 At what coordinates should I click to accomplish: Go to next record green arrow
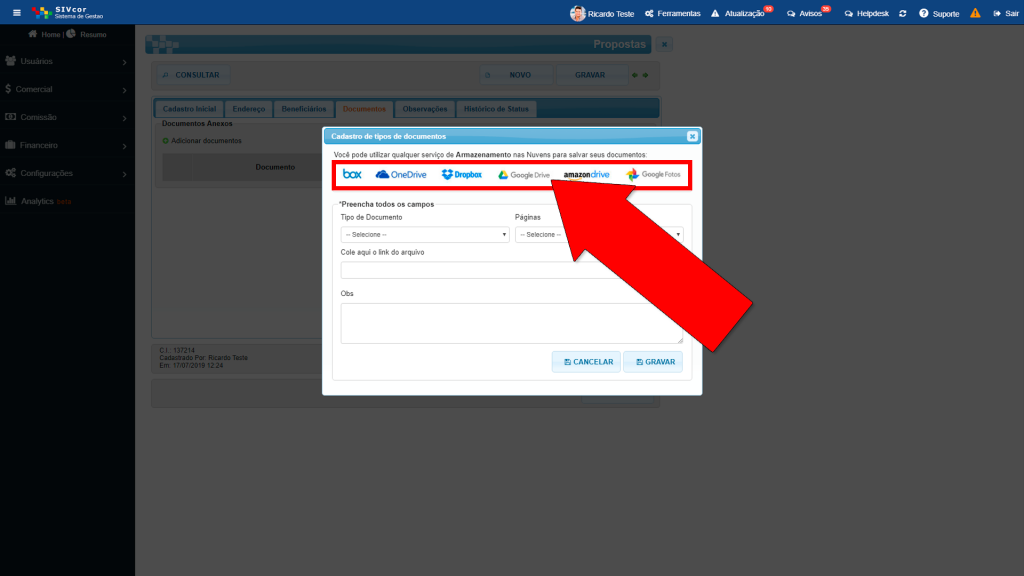click(x=645, y=75)
